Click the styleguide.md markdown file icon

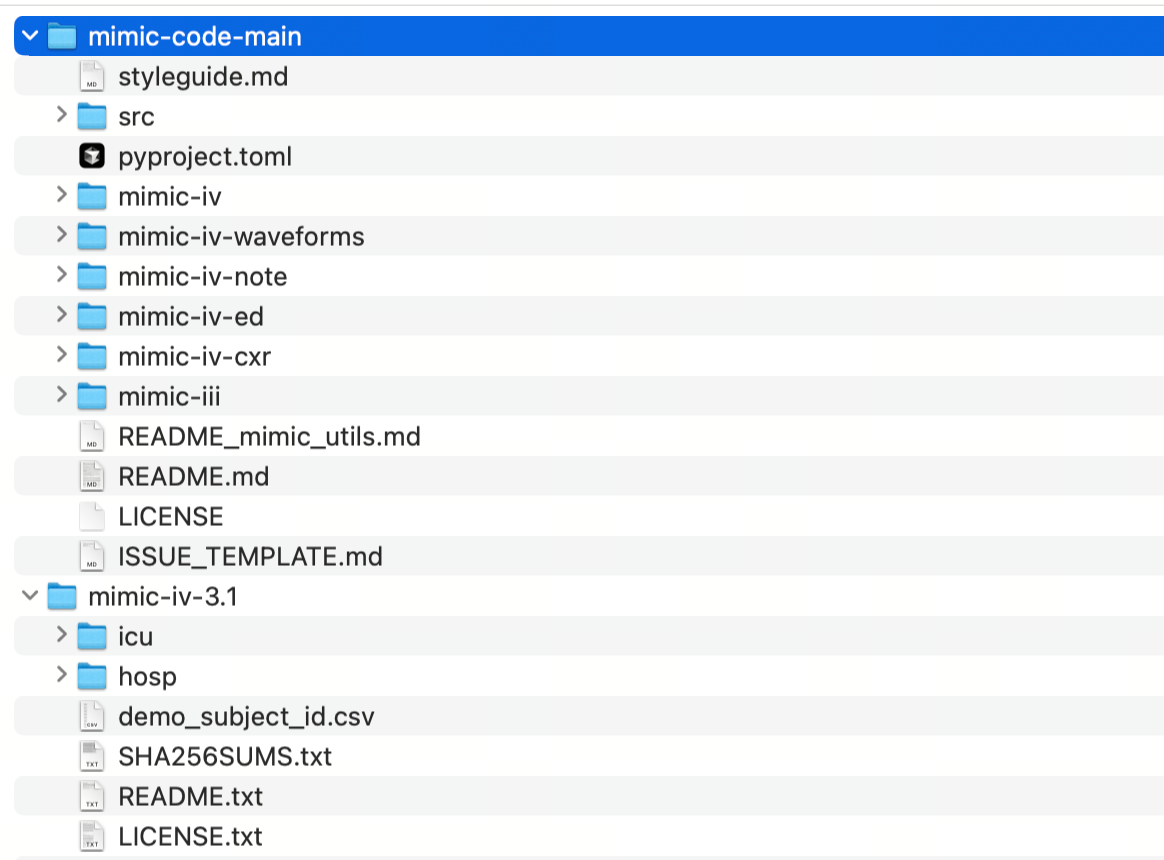(92, 77)
